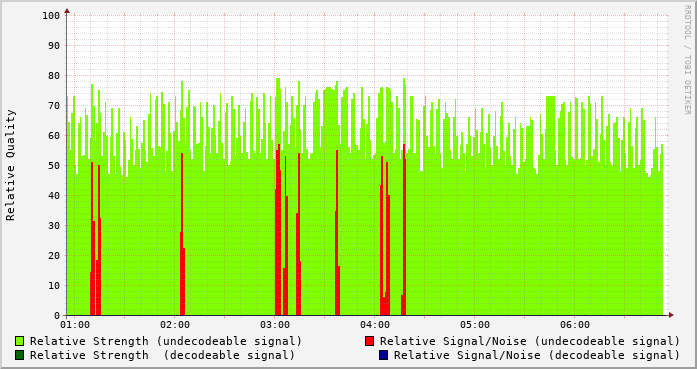Click the 100 value on the y-axis
Viewport: 697px width, 369px height.
(x=51, y=16)
